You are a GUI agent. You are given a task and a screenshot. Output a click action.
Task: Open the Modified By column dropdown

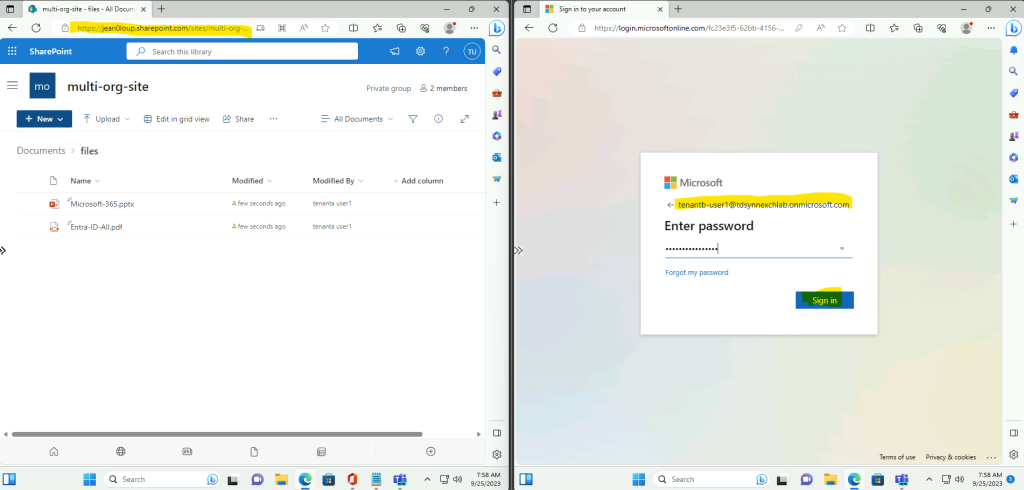click(x=338, y=181)
